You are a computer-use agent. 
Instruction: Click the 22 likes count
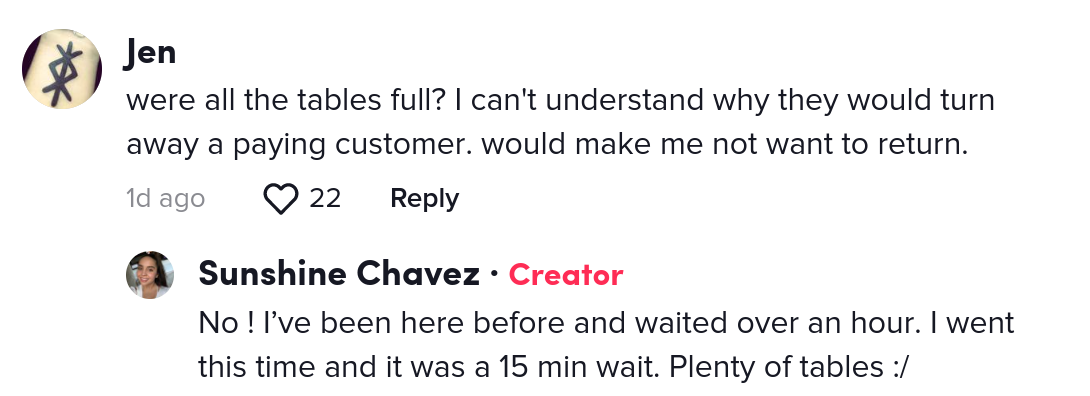click(325, 199)
